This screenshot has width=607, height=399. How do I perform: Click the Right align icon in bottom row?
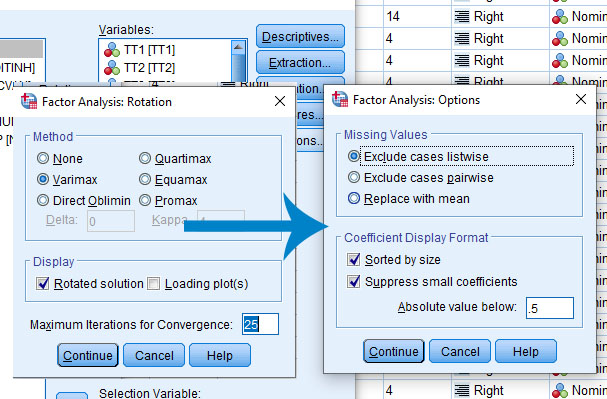[x=461, y=390]
